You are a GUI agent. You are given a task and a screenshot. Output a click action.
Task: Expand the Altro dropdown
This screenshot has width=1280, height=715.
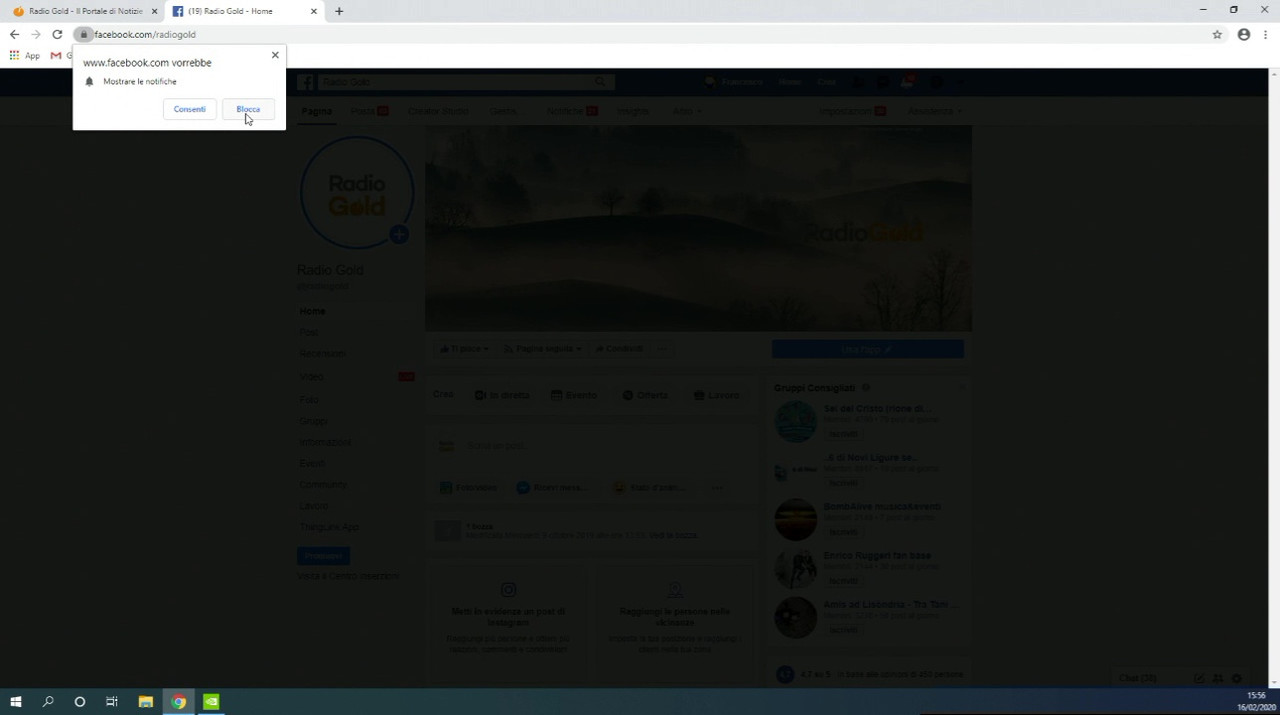tap(687, 111)
